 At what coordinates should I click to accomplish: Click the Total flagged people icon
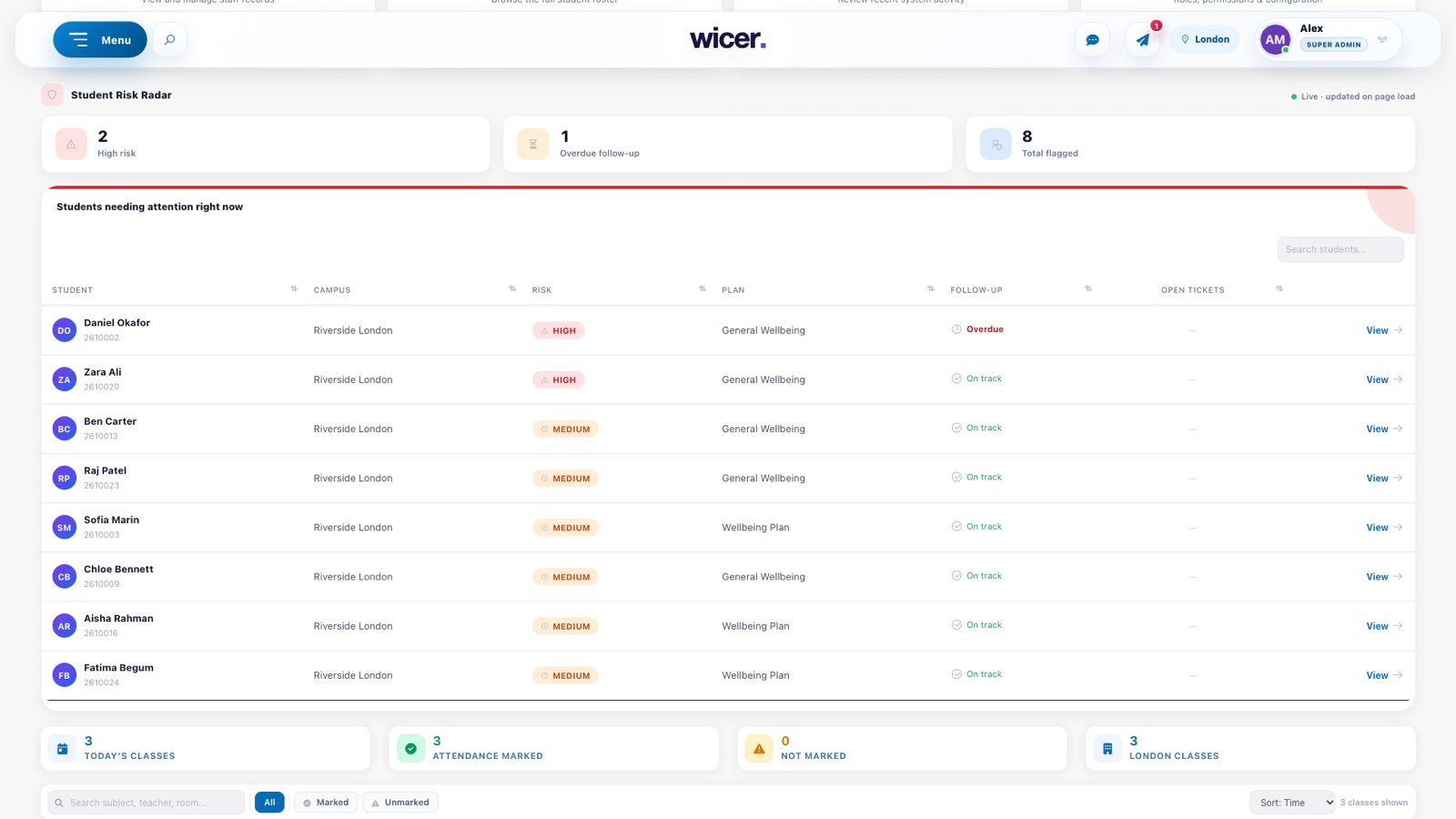[996, 144]
